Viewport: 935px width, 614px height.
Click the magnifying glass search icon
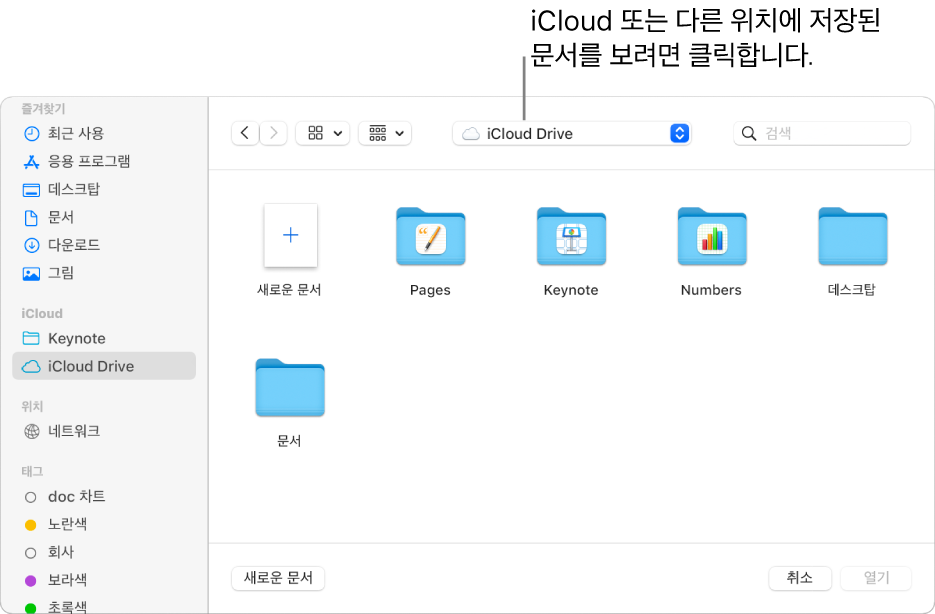tap(748, 133)
